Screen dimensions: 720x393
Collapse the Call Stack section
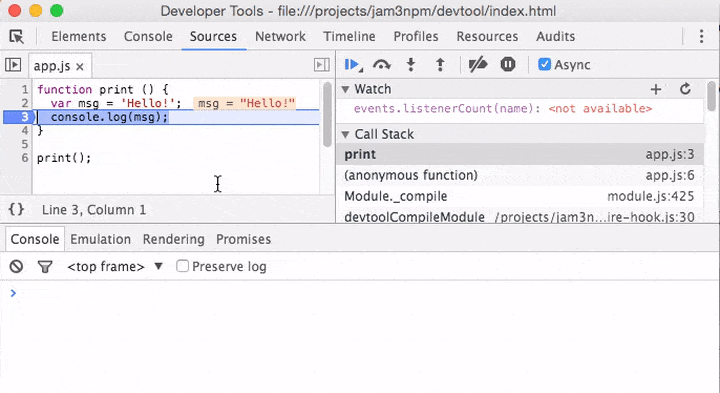pyautogui.click(x=345, y=134)
